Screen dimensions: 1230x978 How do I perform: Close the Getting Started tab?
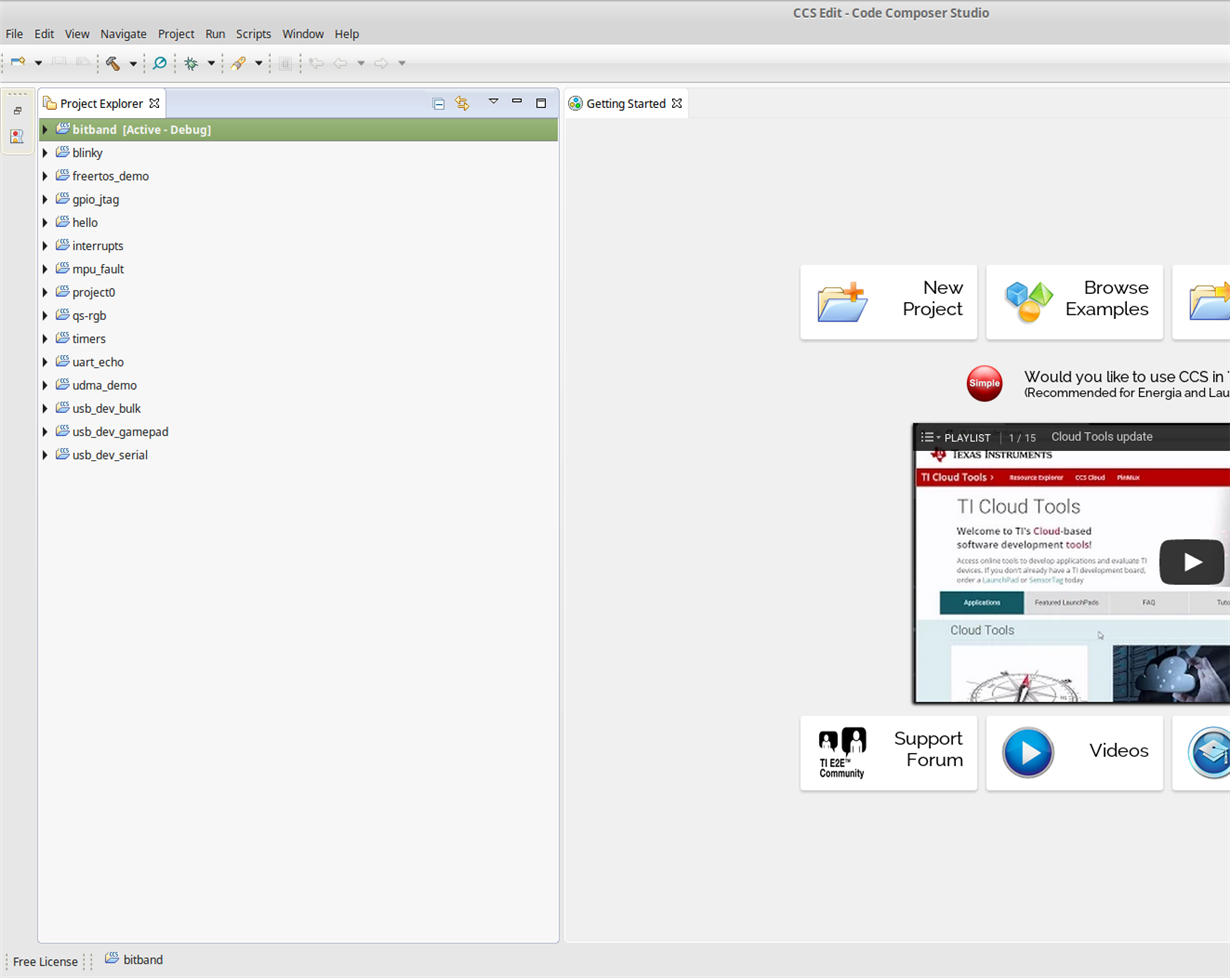676,103
